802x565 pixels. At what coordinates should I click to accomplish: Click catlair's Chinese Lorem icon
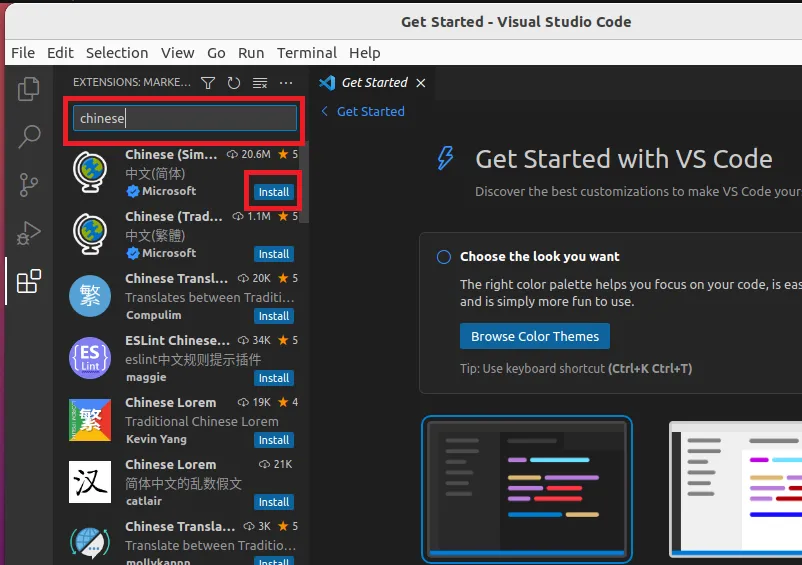90,482
